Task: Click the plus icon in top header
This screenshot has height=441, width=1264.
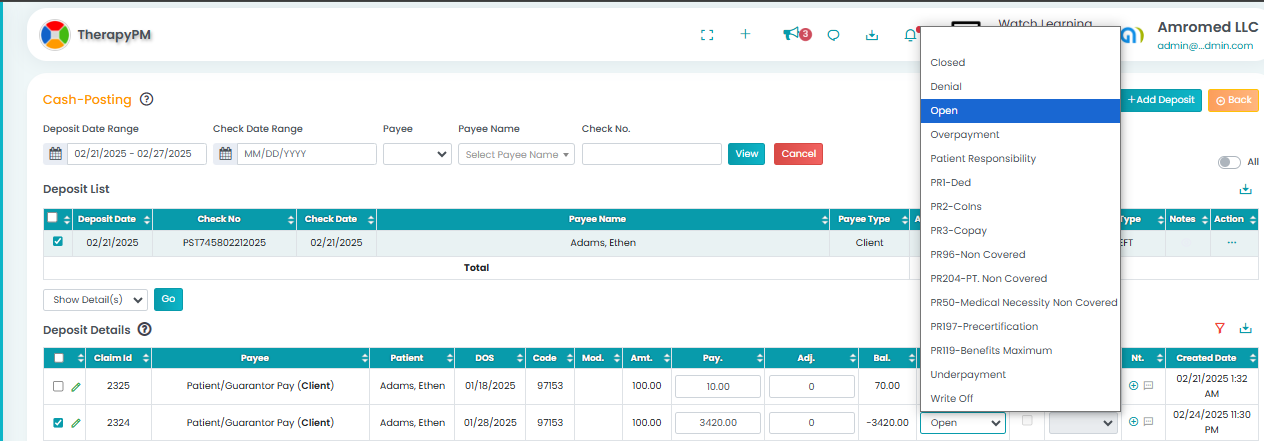Action: 745,34
